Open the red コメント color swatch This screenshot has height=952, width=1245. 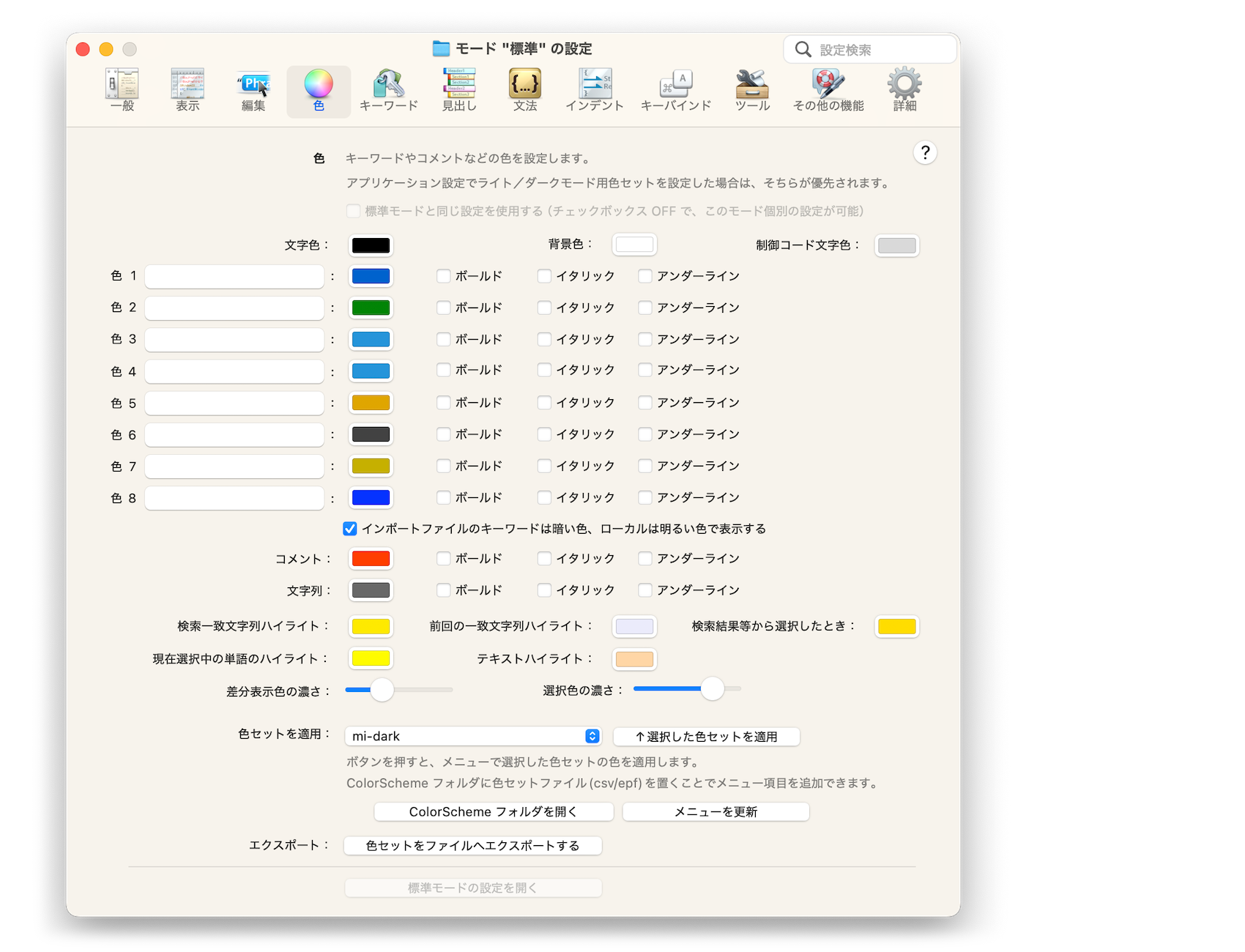coord(371,559)
